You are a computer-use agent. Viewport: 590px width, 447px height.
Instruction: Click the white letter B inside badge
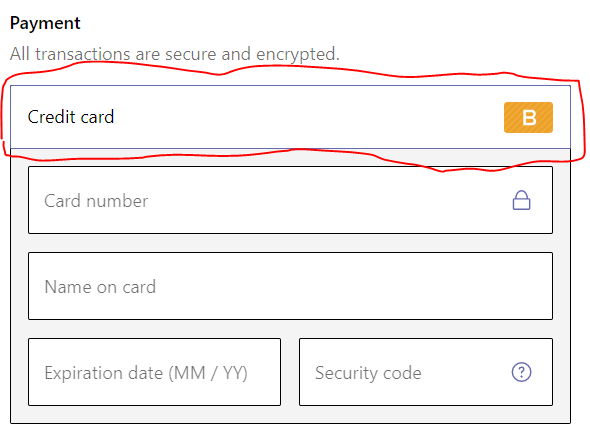point(529,118)
